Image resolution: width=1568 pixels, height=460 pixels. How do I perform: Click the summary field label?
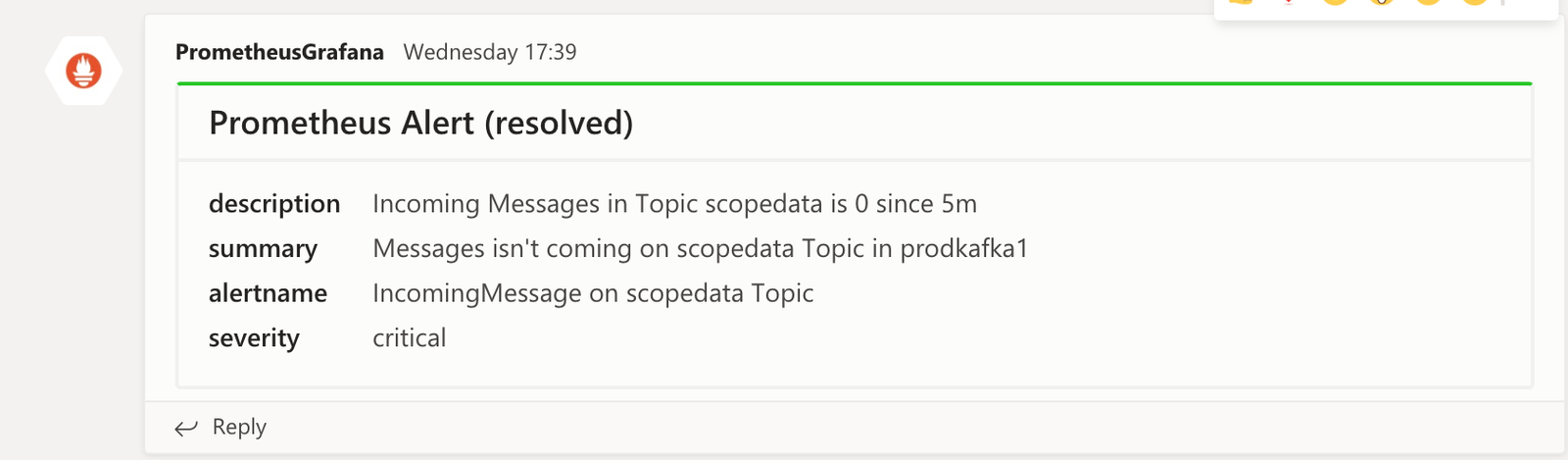pos(263,249)
